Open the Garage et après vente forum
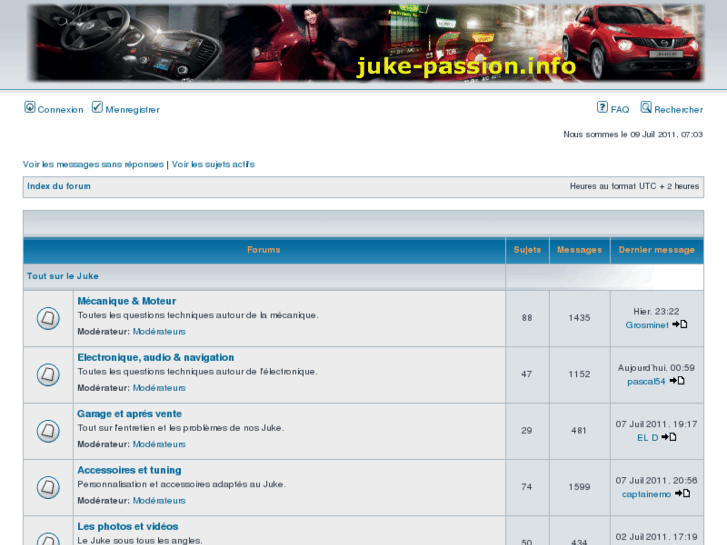The width and height of the screenshot is (727, 545). 129,414
